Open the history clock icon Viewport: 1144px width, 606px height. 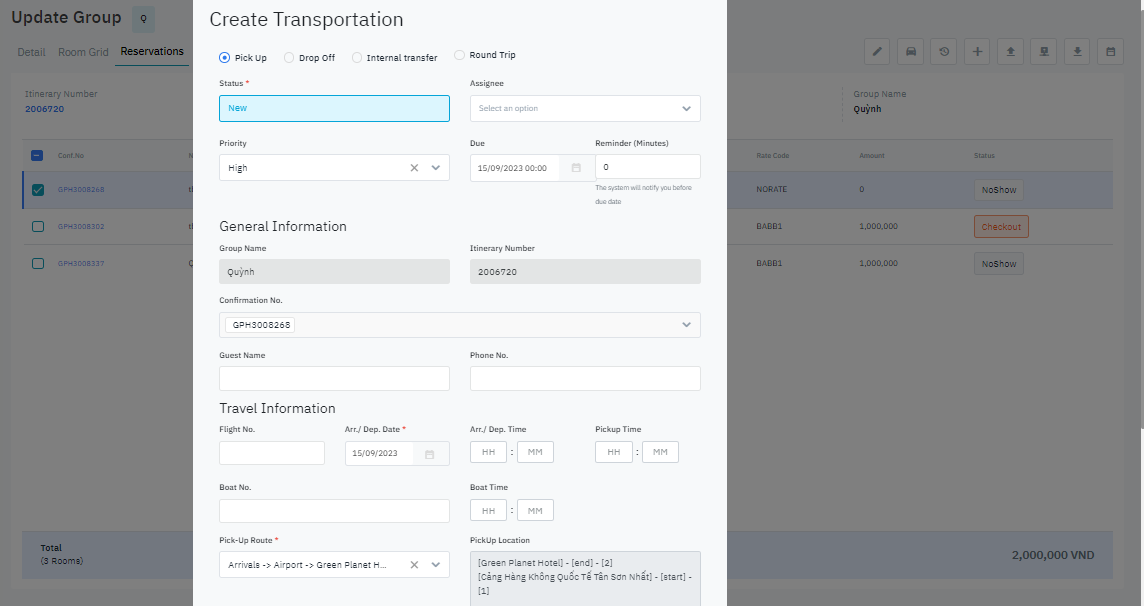[944, 52]
